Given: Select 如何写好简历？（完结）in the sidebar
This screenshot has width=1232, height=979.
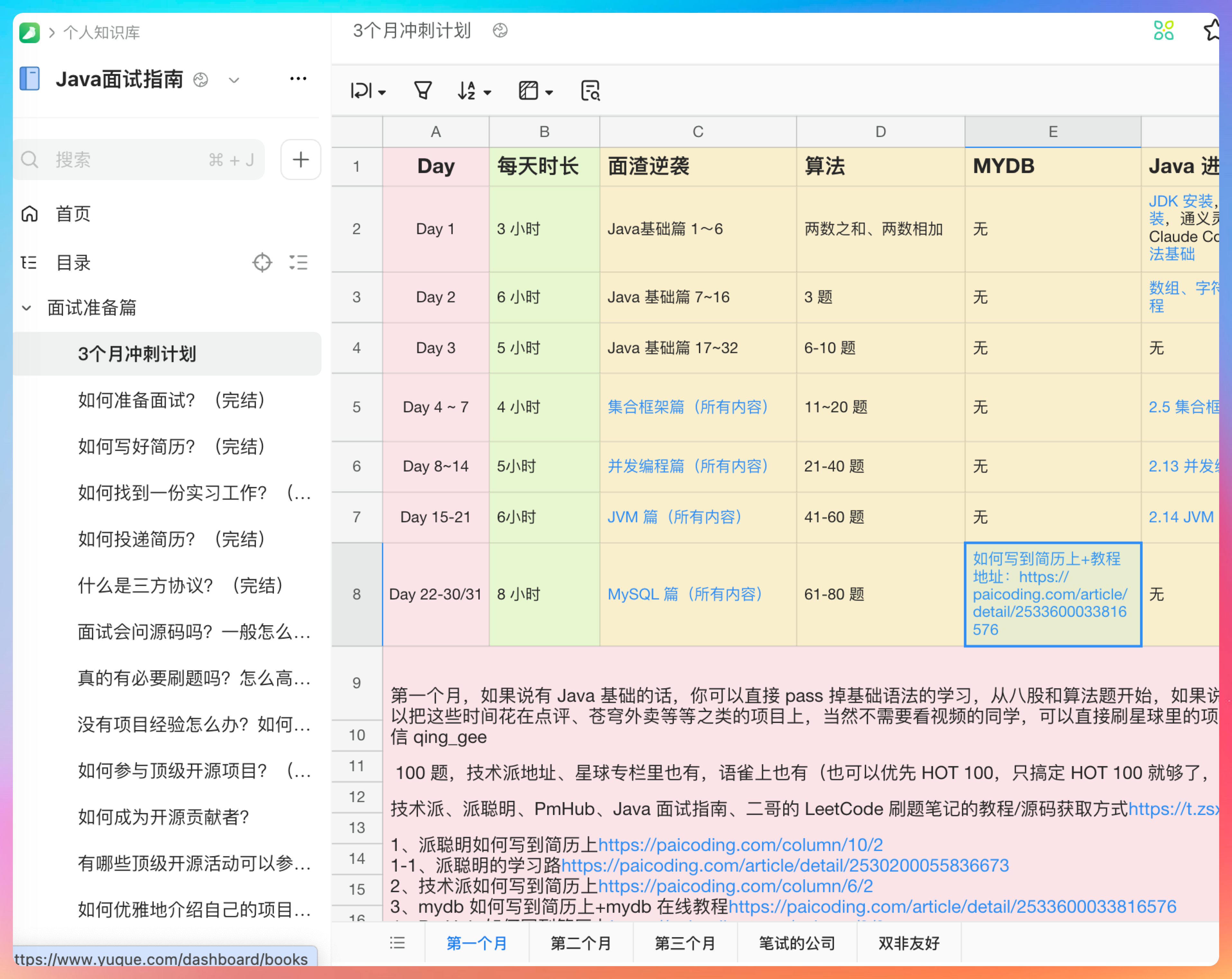Looking at the screenshot, I should pos(171,446).
